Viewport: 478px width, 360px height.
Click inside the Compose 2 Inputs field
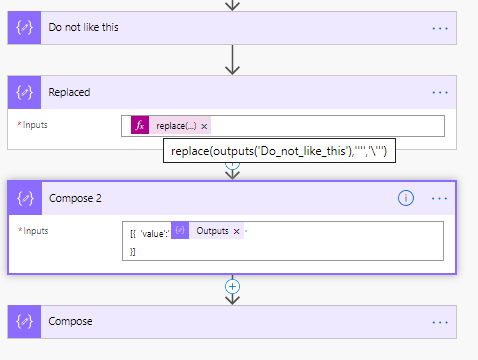coord(283,241)
